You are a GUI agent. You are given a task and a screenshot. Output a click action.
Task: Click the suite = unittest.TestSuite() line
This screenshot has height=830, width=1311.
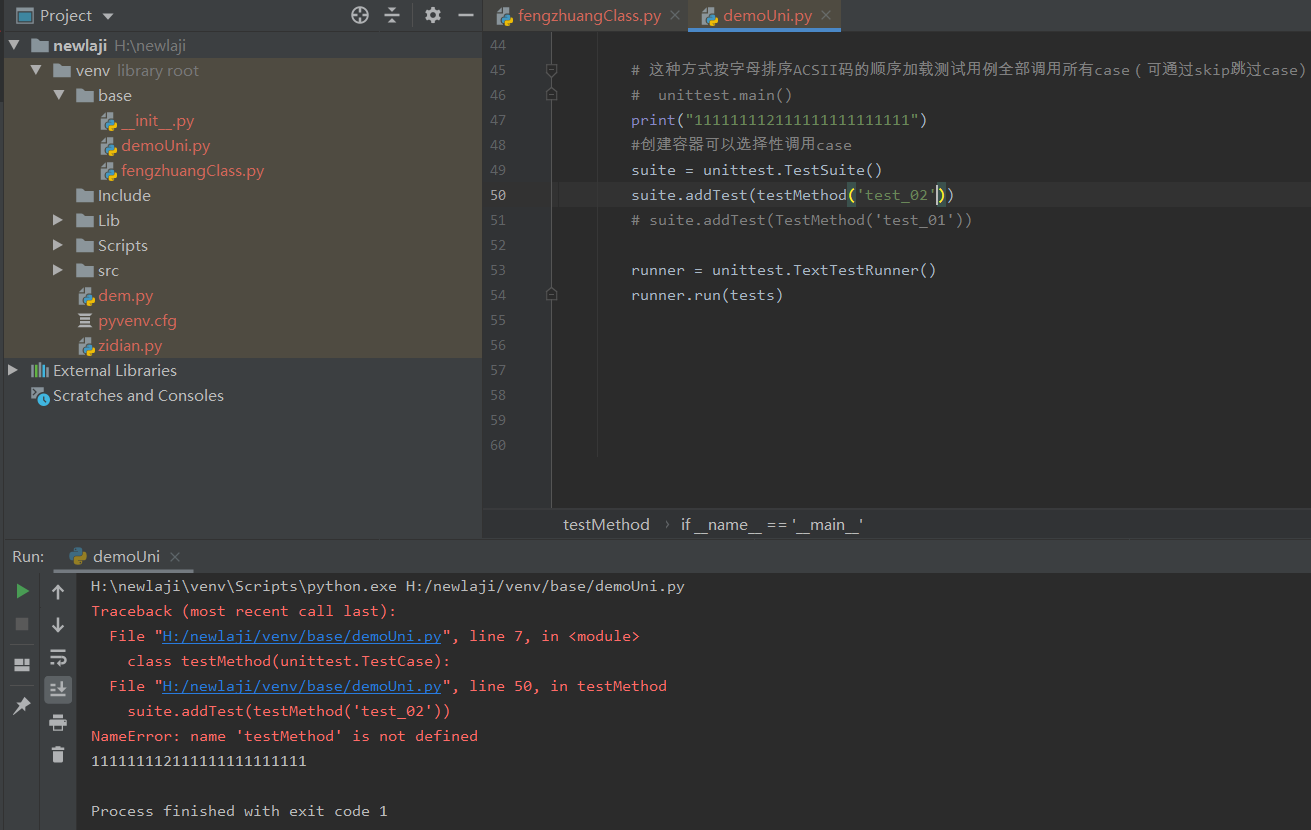(x=757, y=170)
